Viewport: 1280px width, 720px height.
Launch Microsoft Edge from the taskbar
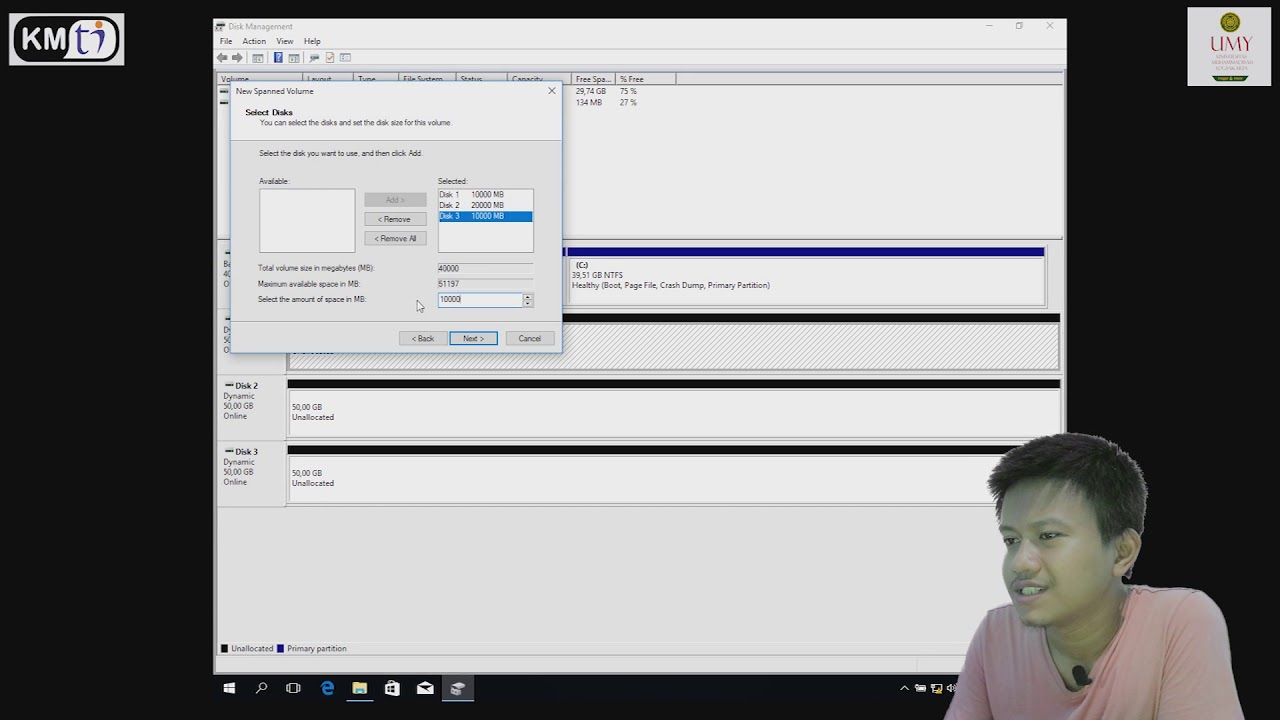click(x=327, y=688)
